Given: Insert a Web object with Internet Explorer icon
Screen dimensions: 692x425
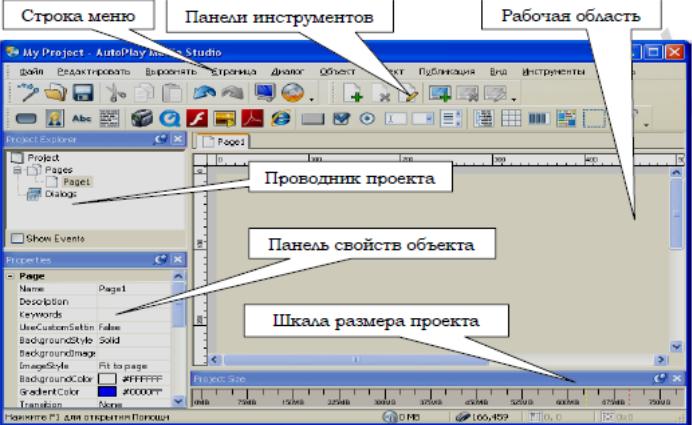Looking at the screenshot, I should [281, 118].
